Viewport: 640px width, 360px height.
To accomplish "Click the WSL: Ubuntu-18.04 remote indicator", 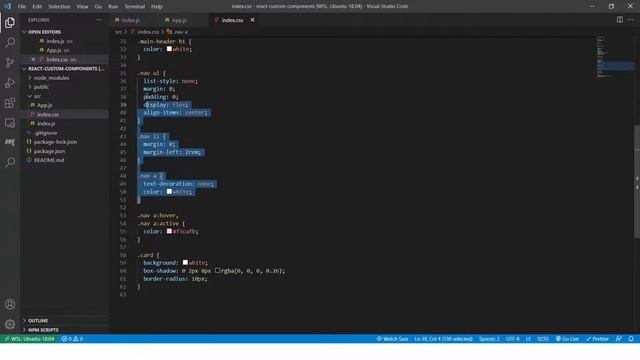I will point(30,339).
